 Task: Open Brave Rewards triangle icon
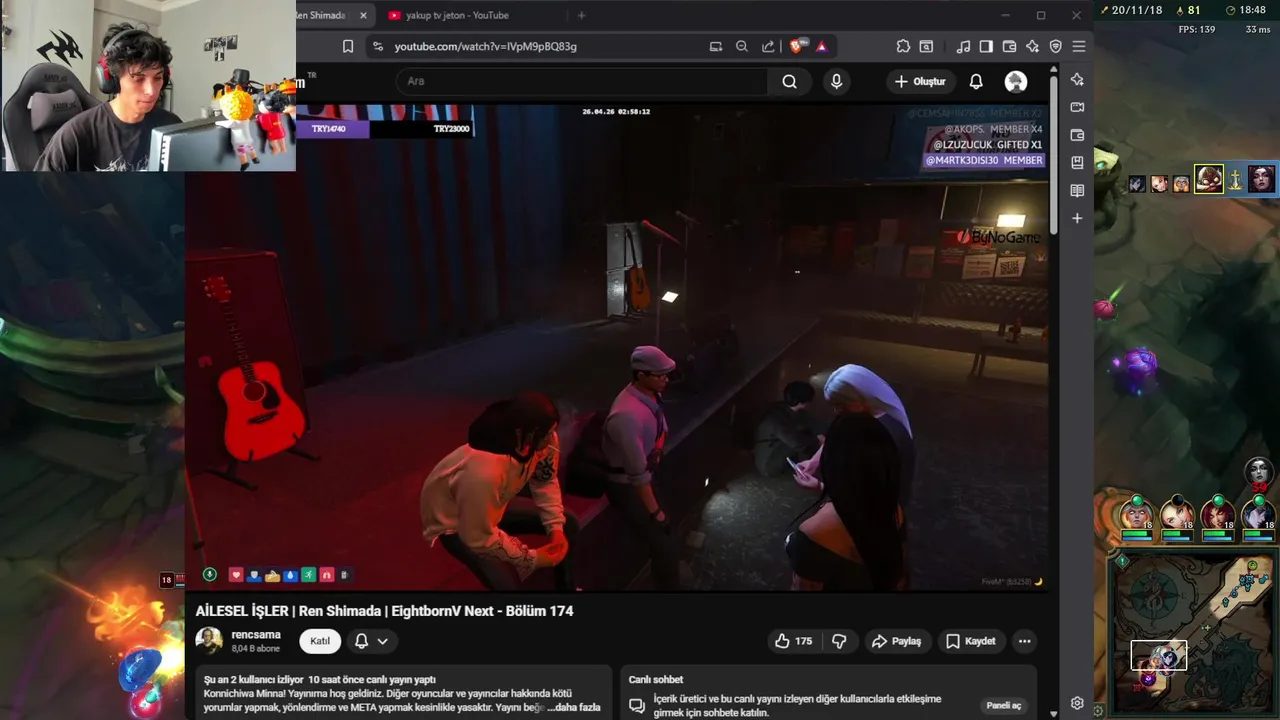tap(821, 46)
